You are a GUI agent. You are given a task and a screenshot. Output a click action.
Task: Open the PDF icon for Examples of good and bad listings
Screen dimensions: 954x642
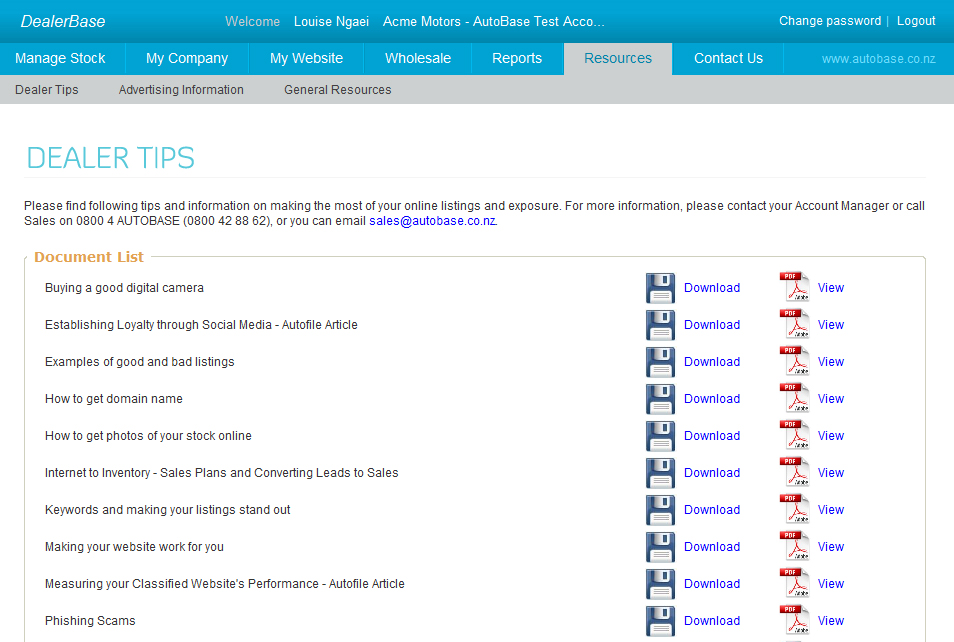(794, 361)
